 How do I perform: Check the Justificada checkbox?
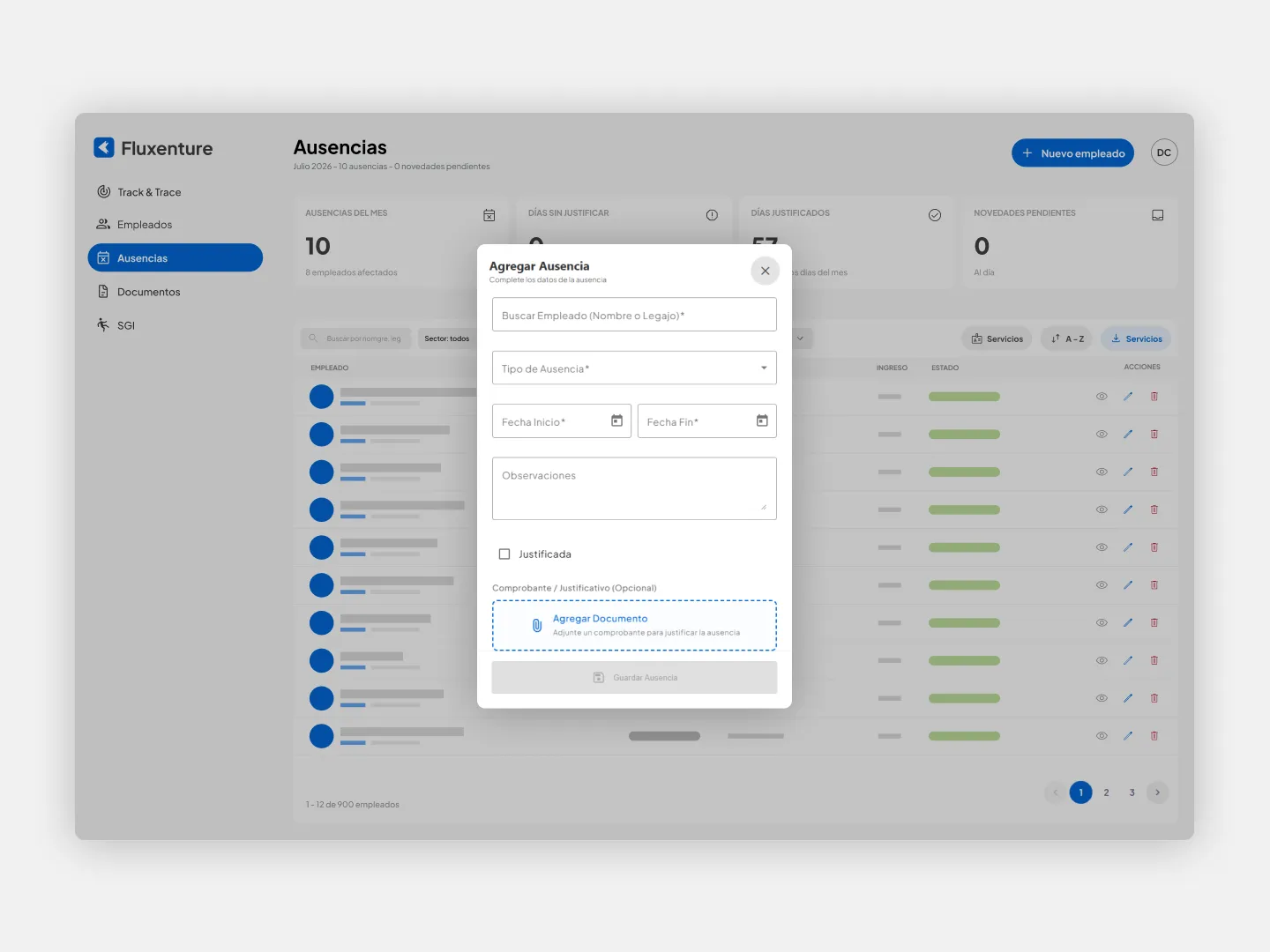pyautogui.click(x=504, y=554)
